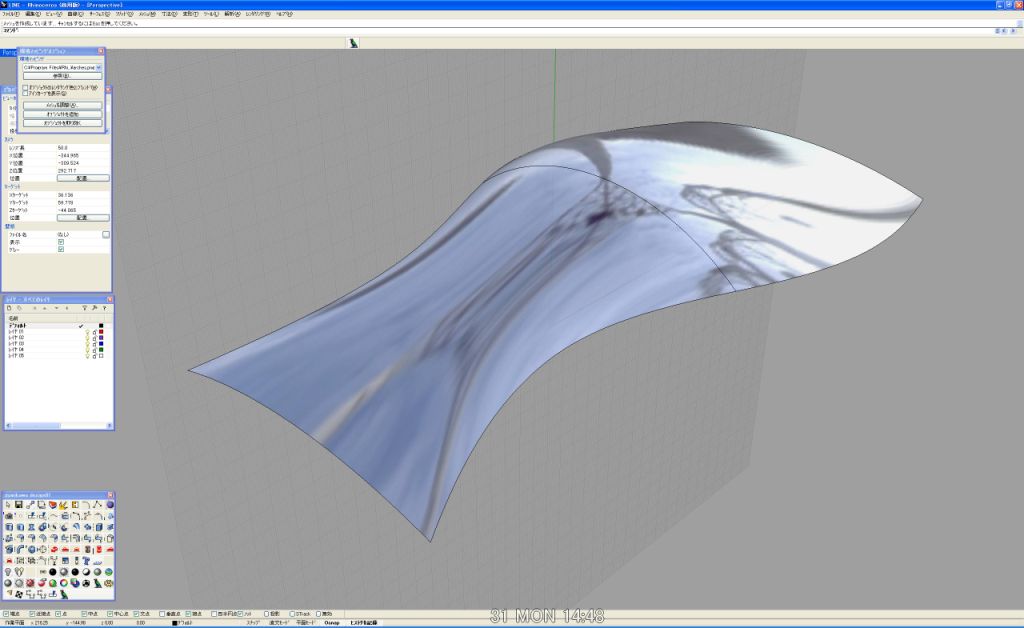Click the red color swatch of layer 01
Screen dimensions: 1024x628
pos(101,332)
